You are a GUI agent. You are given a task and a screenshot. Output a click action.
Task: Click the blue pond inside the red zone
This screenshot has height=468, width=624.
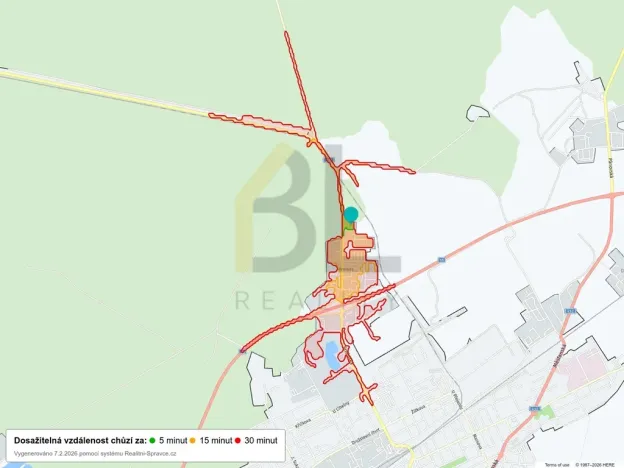[x=332, y=355]
